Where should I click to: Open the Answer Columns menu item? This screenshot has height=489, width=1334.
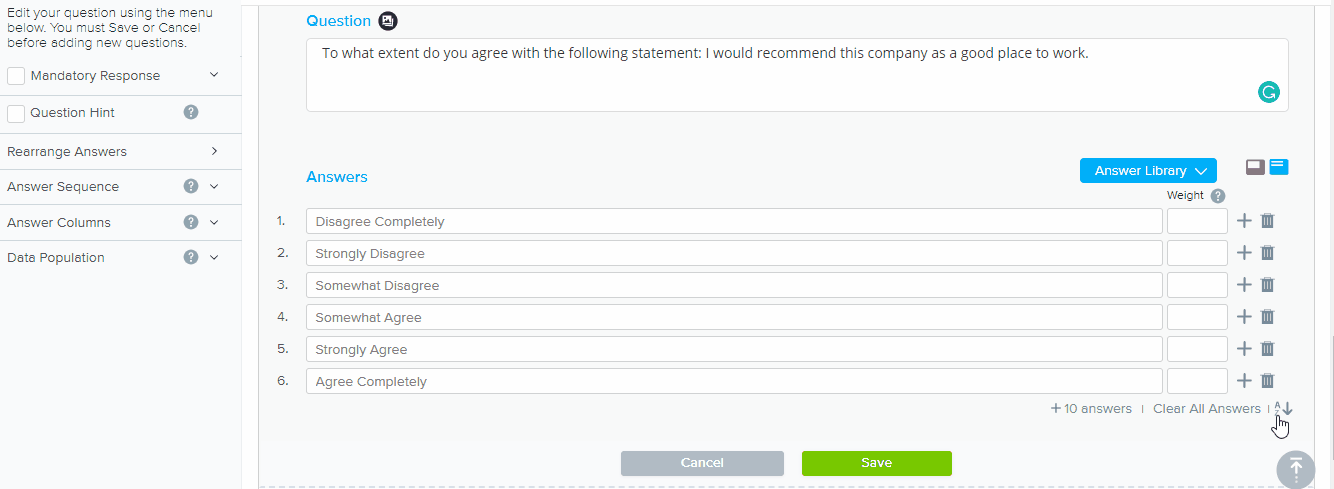[x=214, y=223]
